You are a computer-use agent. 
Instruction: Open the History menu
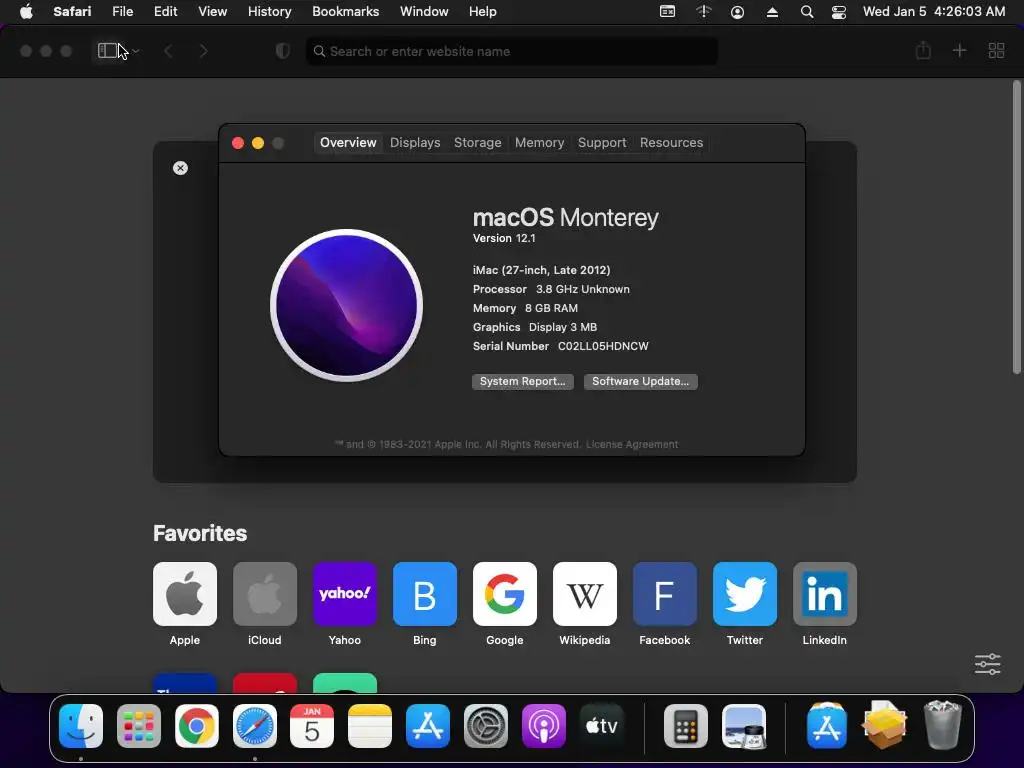coord(269,12)
